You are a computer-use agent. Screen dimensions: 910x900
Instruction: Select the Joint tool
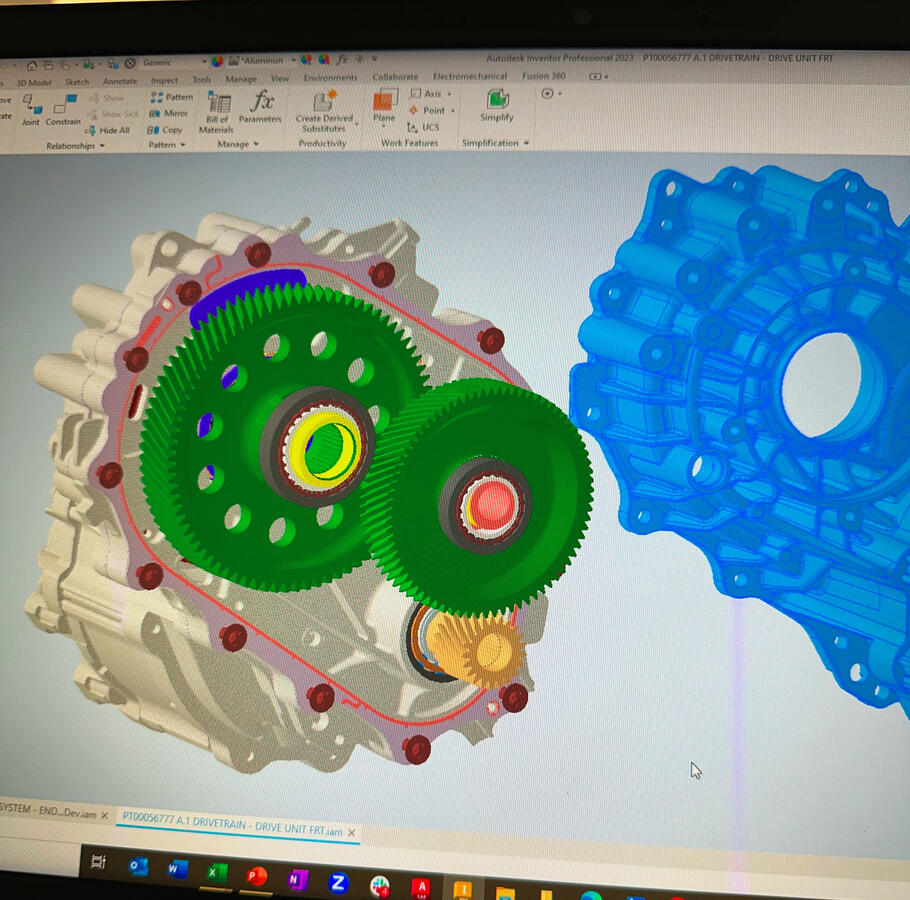coord(31,110)
